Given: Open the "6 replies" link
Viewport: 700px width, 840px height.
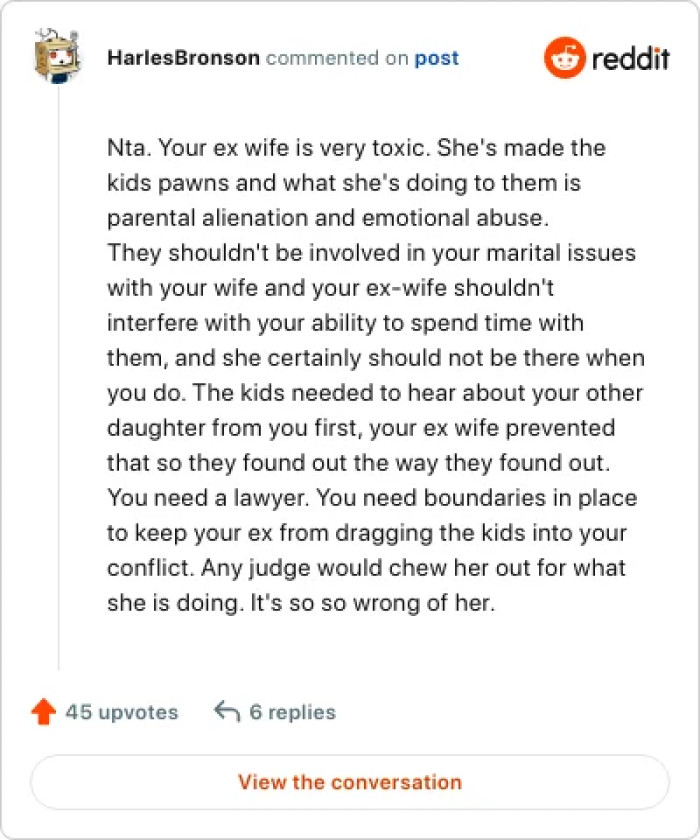Looking at the screenshot, I should coord(292,712).
